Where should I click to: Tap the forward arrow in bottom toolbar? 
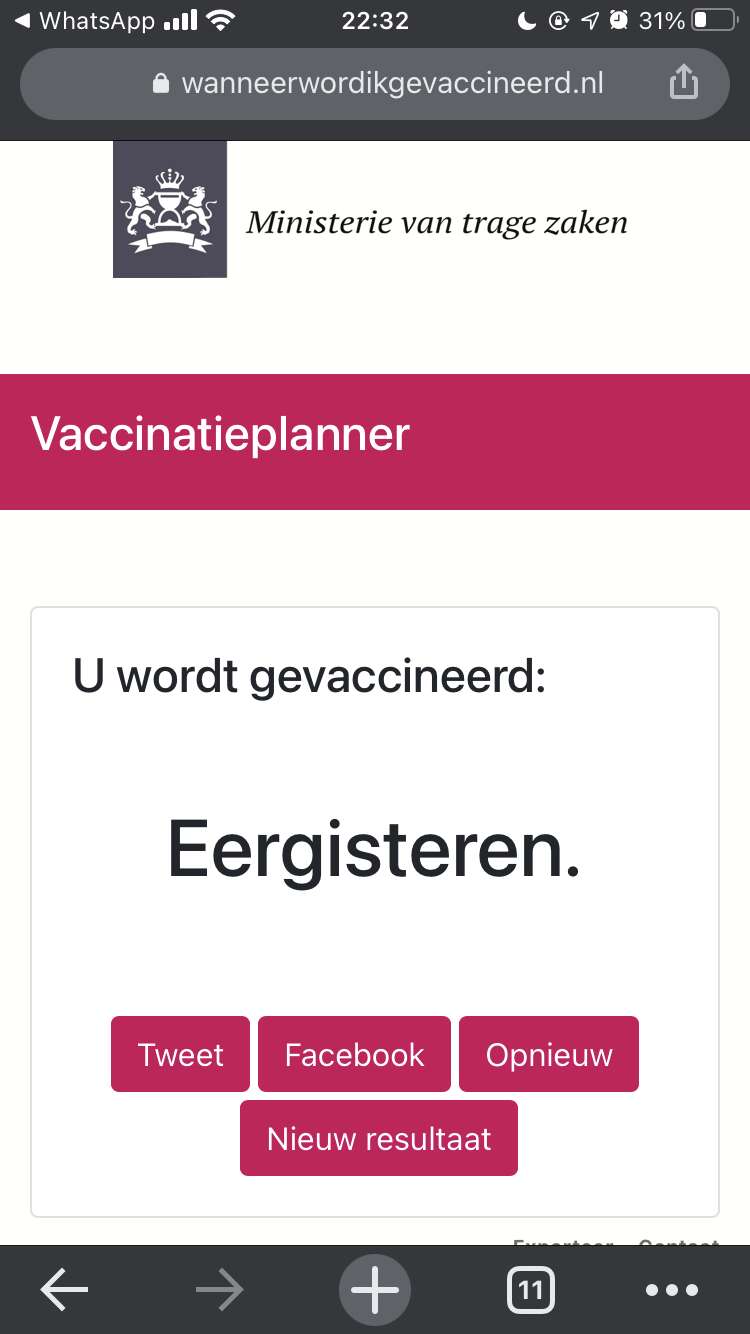219,1291
